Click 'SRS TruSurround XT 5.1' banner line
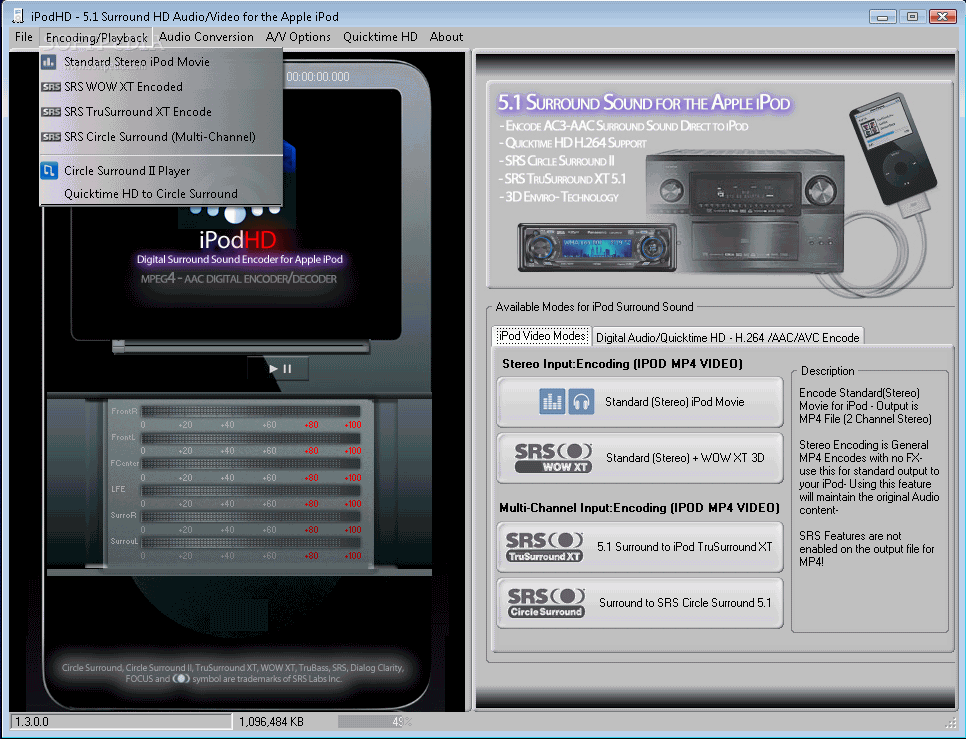The height and width of the screenshot is (739, 966). pos(562,179)
